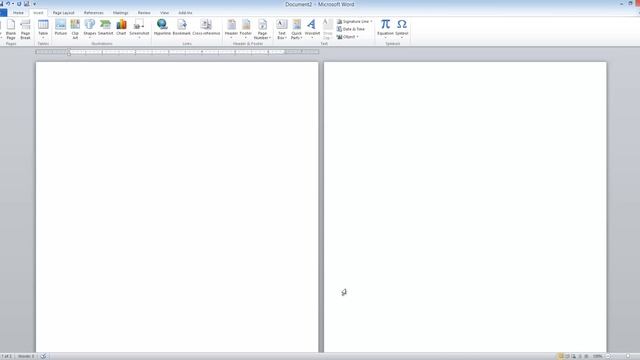Insert a Cross-reference
Image resolution: width=640 pixels, height=360 pixels.
[x=206, y=27]
